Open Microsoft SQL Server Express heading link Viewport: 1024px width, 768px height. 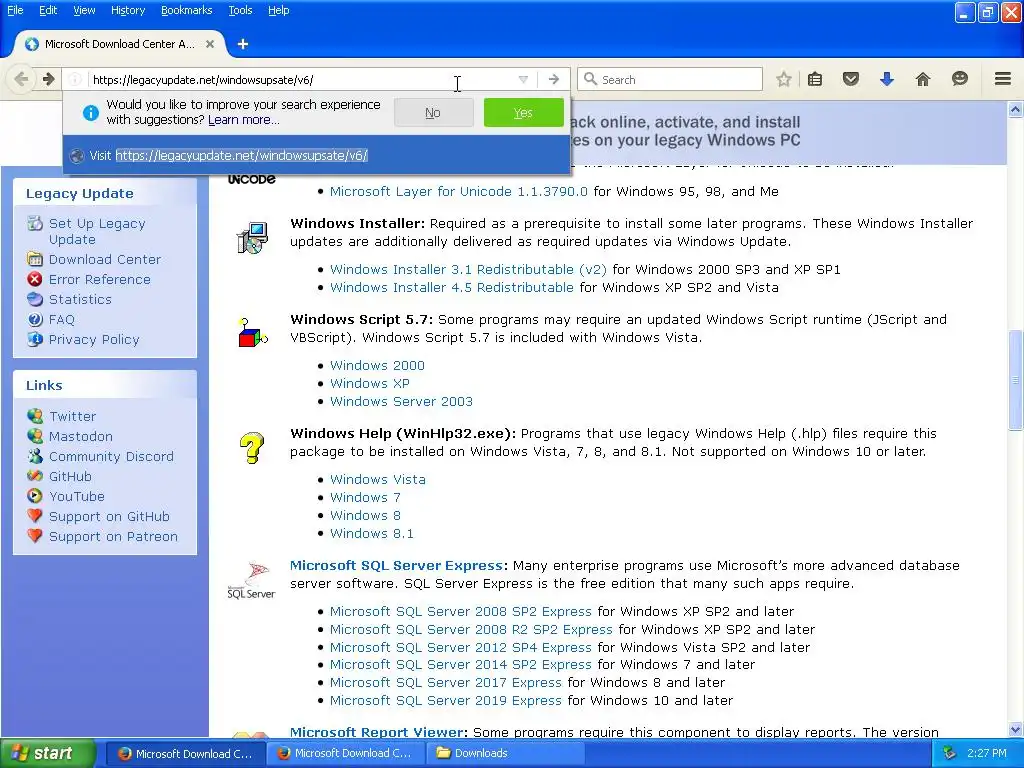396,565
